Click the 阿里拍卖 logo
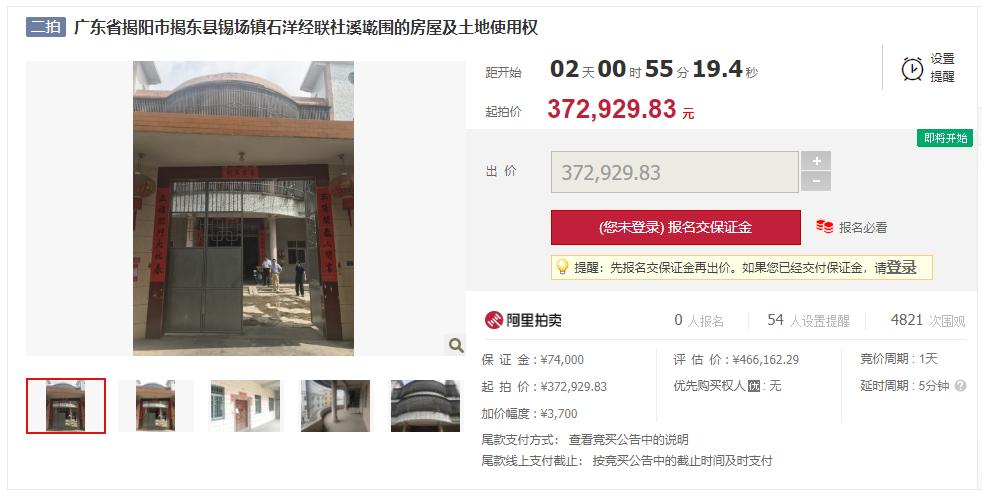The image size is (982, 496). 524,320
